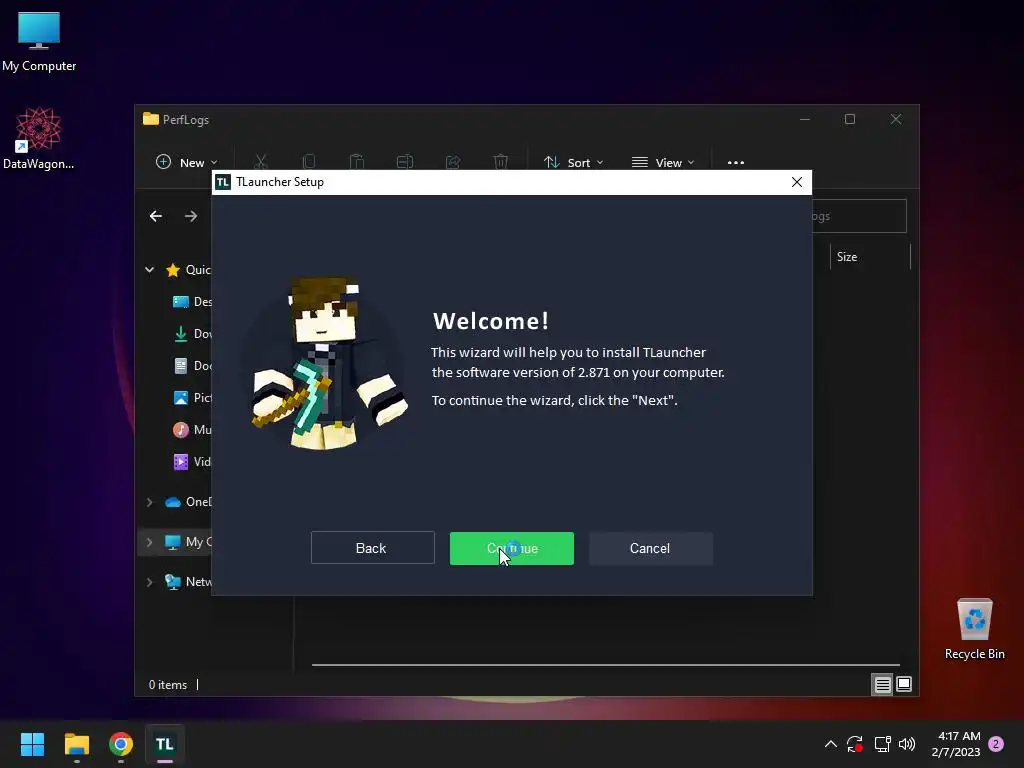Screen dimensions: 1024x768
Task: Open the New dropdown in PerfLogs window
Action: [x=187, y=162]
